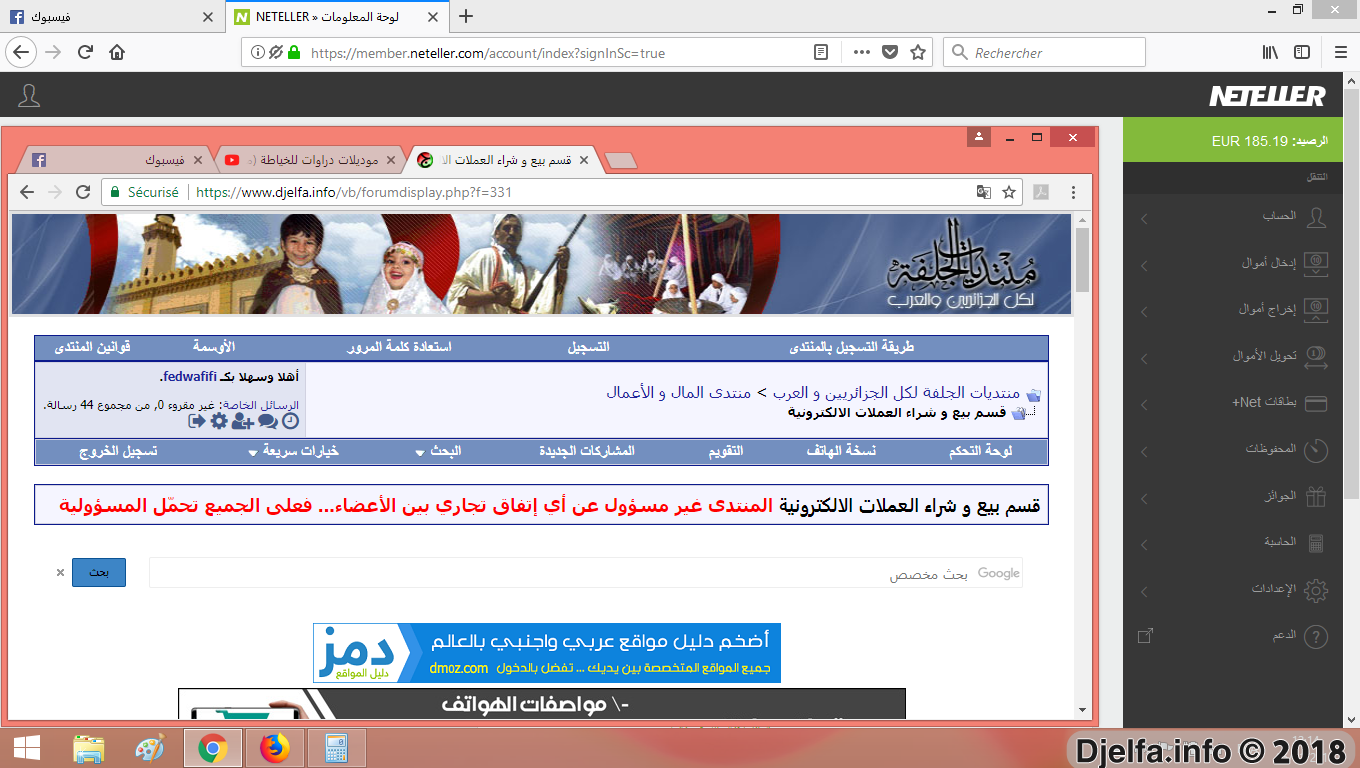Screen dimensions: 1360x768
Task: Toggle Firefox reader view icon
Action: (821, 53)
